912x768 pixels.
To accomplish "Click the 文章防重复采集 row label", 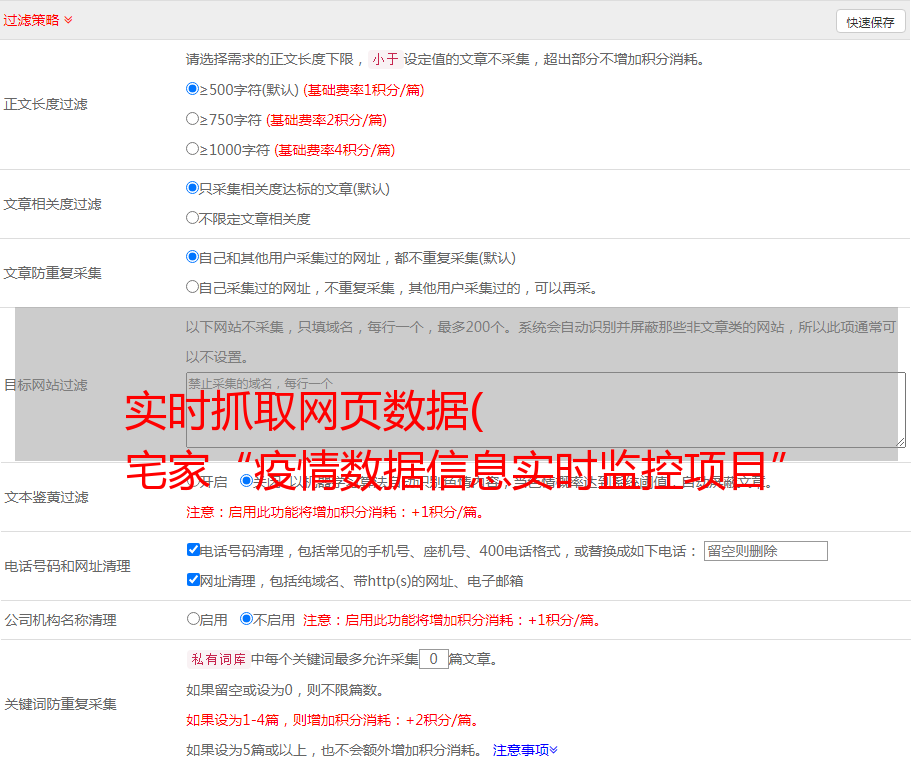I will coord(52,273).
